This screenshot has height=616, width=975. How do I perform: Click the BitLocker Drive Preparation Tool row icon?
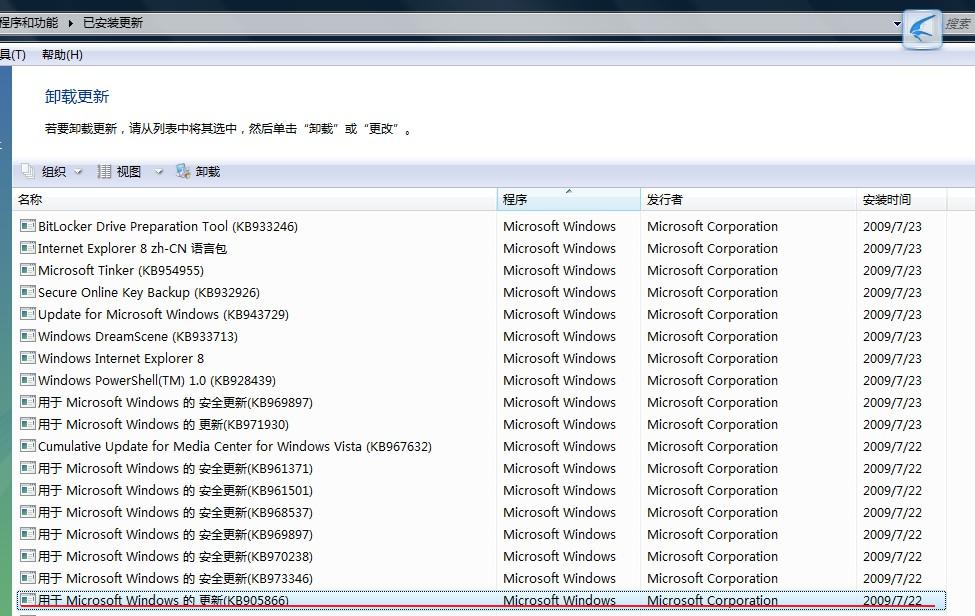tap(27, 226)
